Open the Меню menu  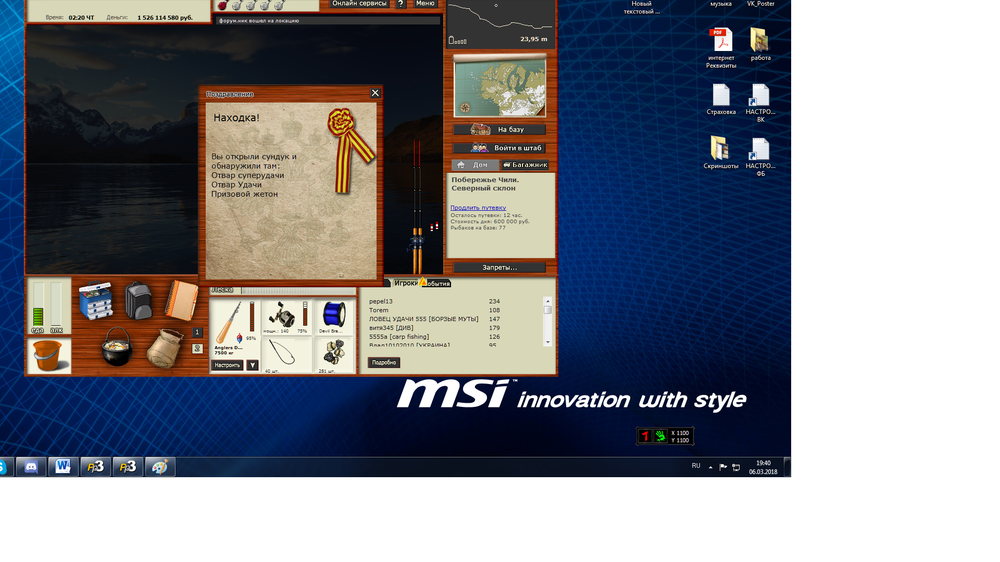coord(425,4)
